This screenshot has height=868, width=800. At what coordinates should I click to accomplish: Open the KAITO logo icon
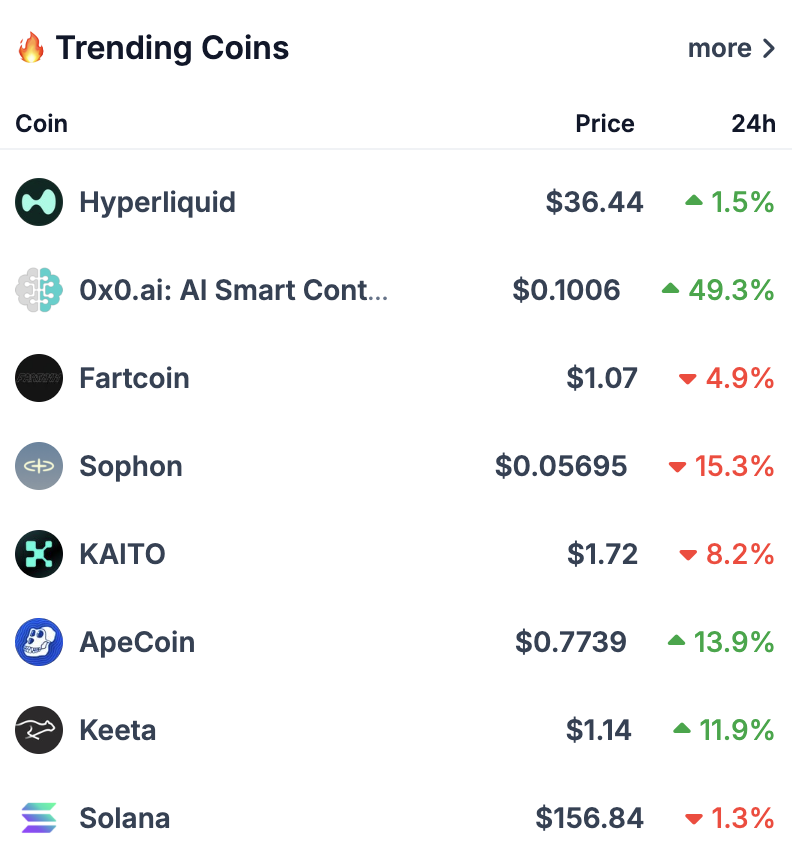(39, 554)
